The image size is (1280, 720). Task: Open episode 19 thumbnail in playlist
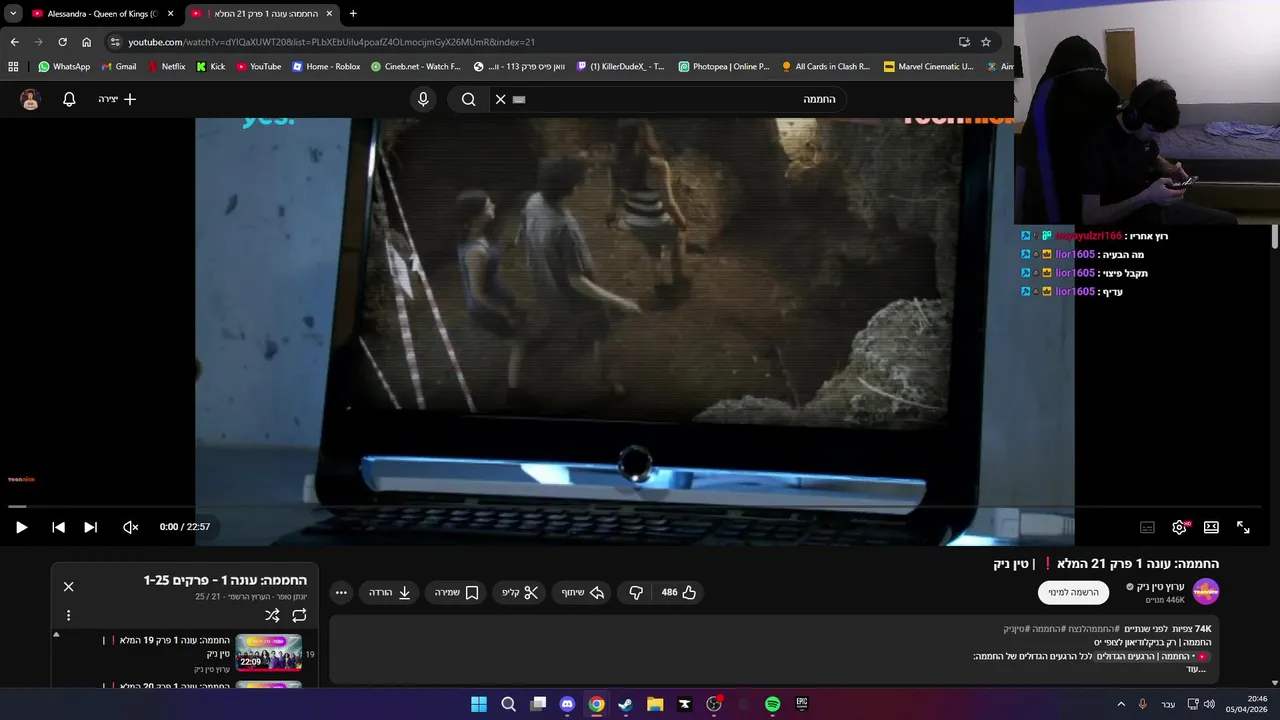[268, 653]
